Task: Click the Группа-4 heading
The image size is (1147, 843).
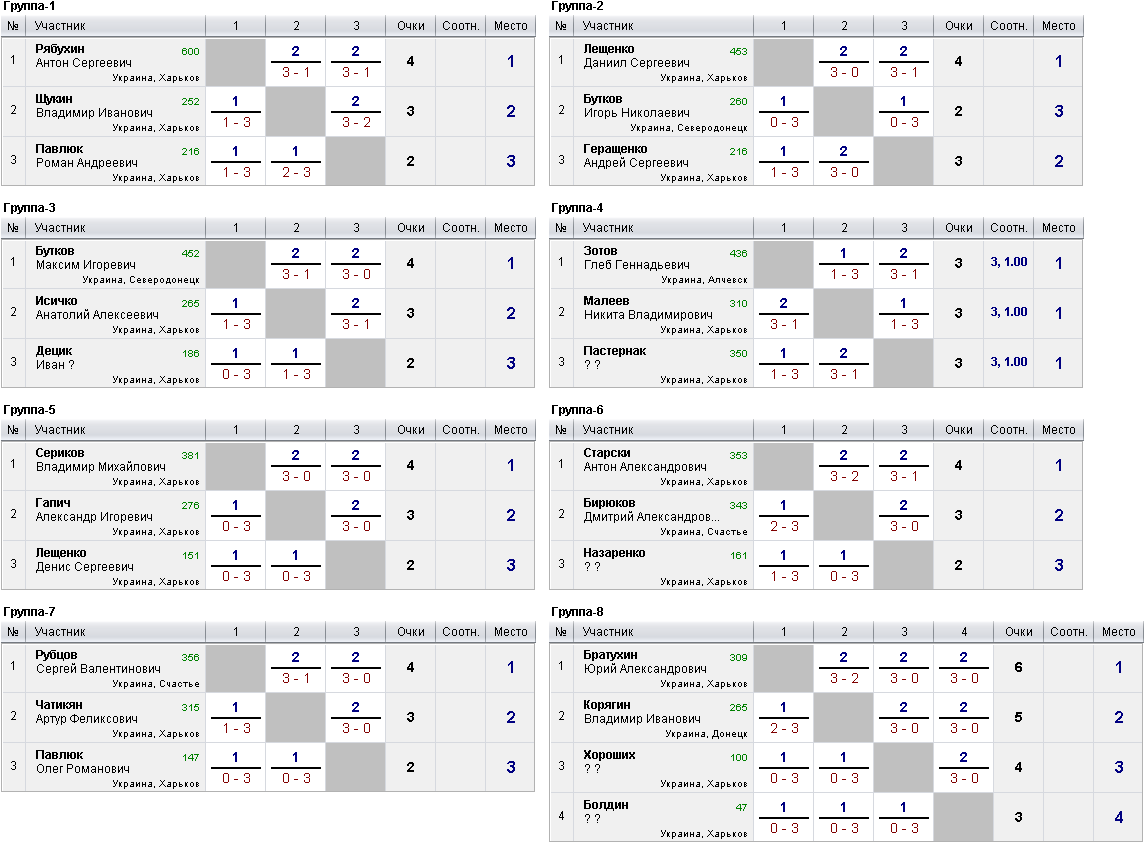Action: point(577,208)
